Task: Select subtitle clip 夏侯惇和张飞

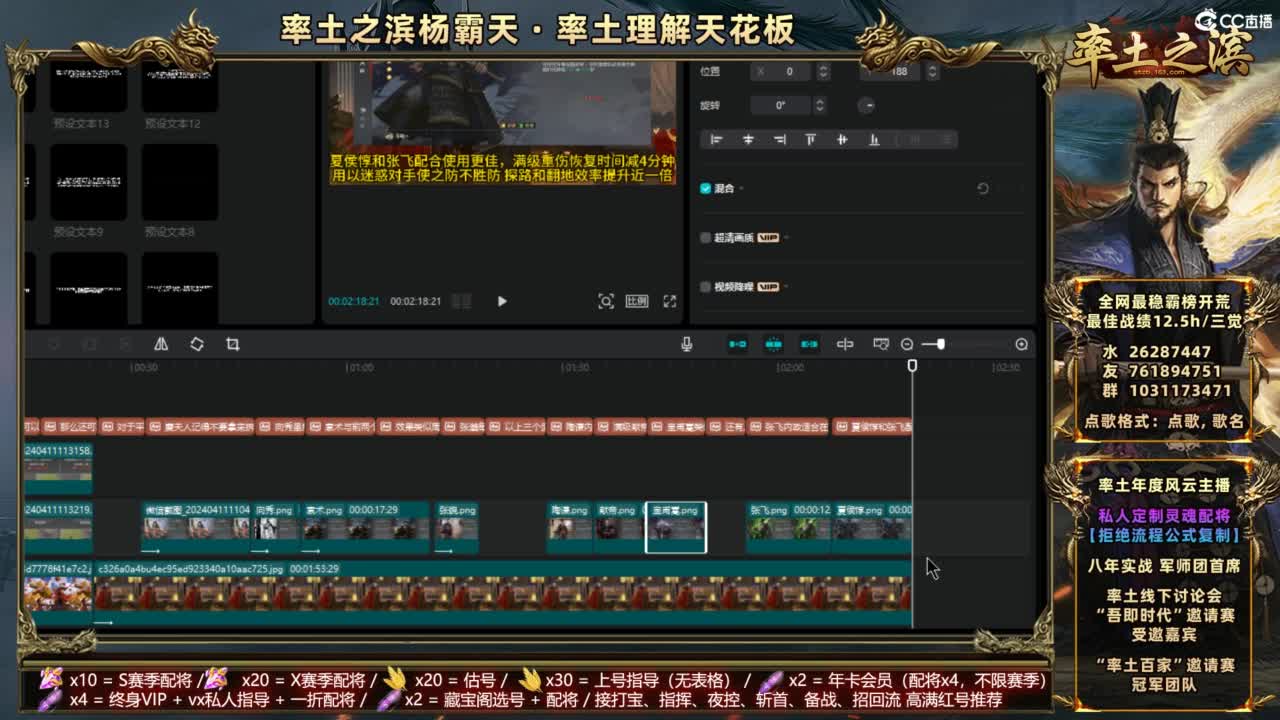Action: tap(872, 426)
